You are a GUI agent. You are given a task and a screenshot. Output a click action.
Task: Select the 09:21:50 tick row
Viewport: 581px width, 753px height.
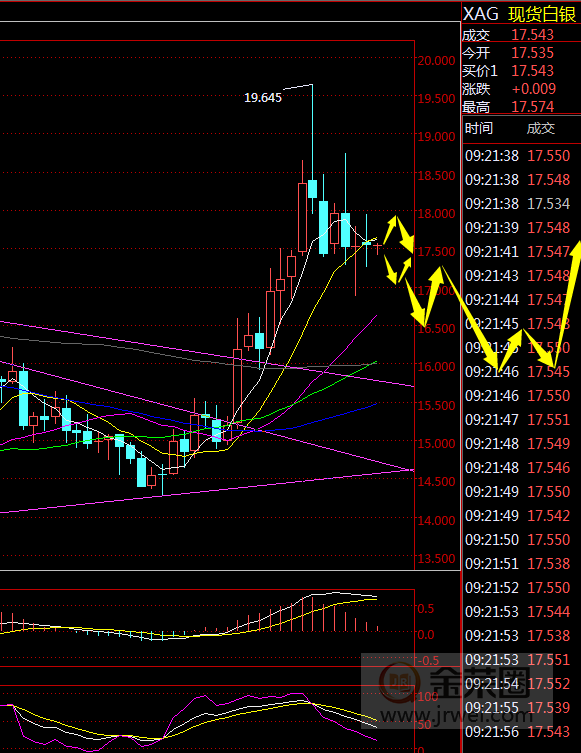click(518, 540)
